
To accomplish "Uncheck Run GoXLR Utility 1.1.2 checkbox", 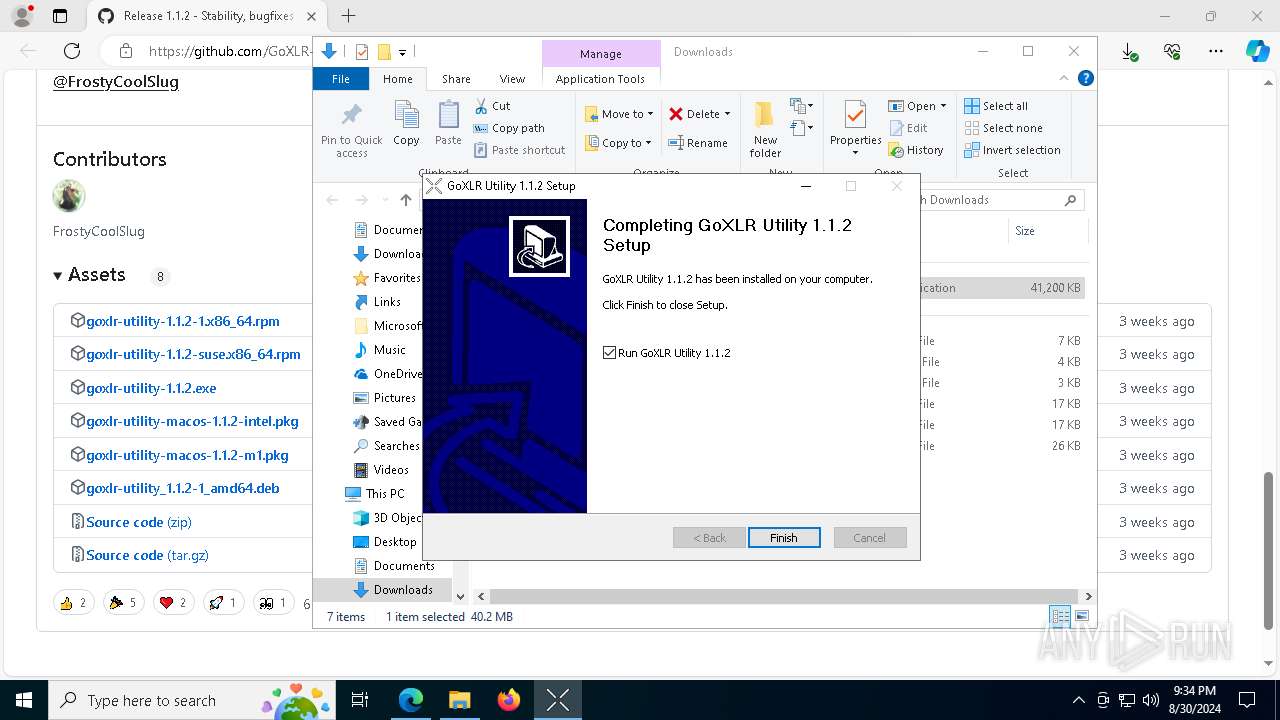I will (610, 353).
